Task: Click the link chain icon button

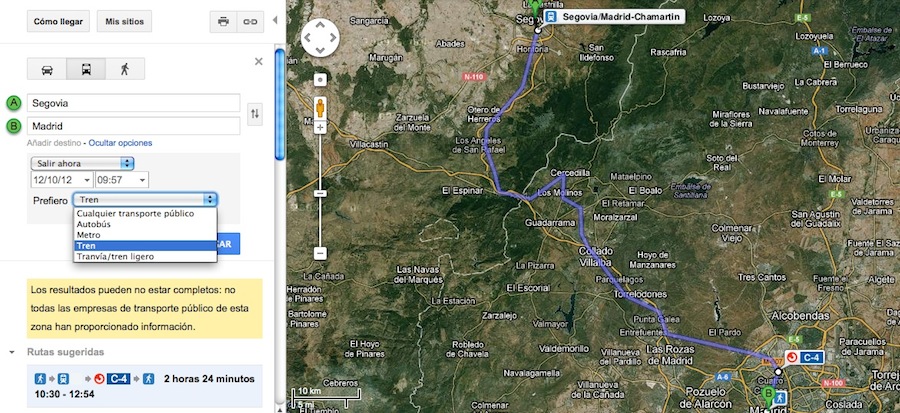Action: click(250, 21)
